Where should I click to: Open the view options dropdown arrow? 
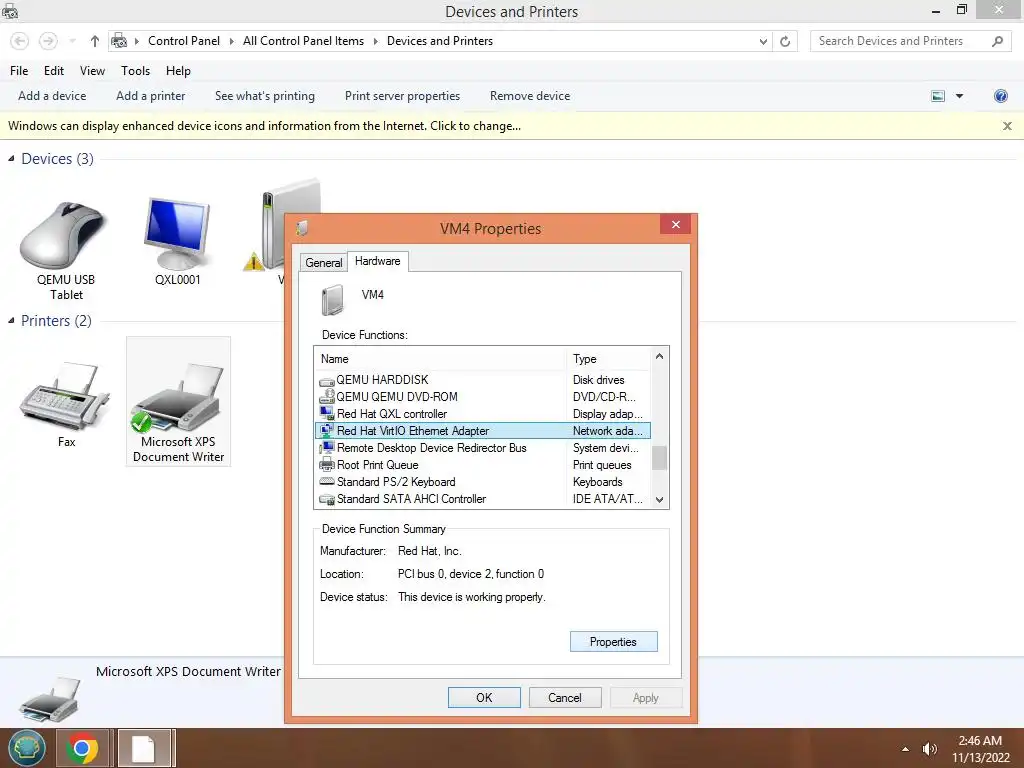coord(959,96)
